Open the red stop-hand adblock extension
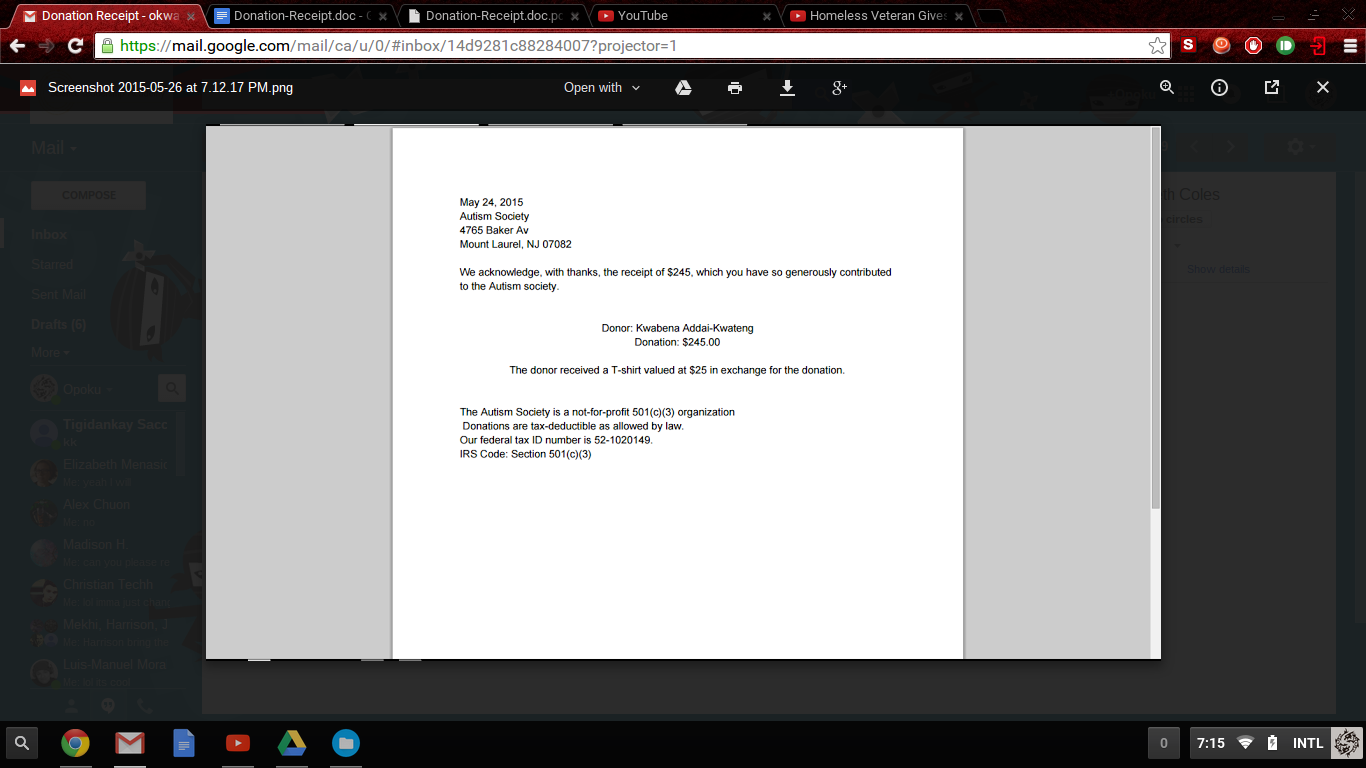 pos(1253,46)
